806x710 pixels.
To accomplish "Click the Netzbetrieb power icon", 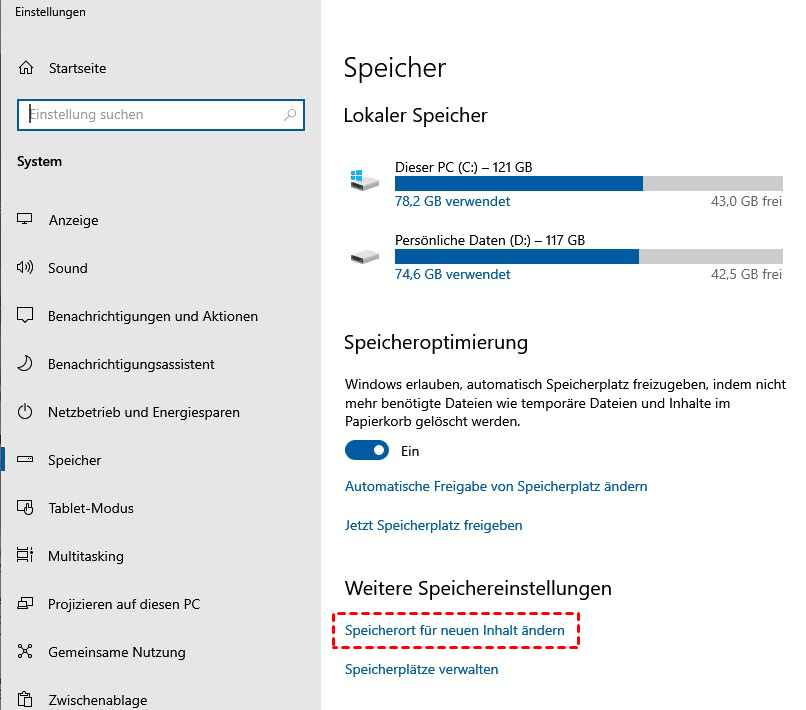I will point(25,412).
